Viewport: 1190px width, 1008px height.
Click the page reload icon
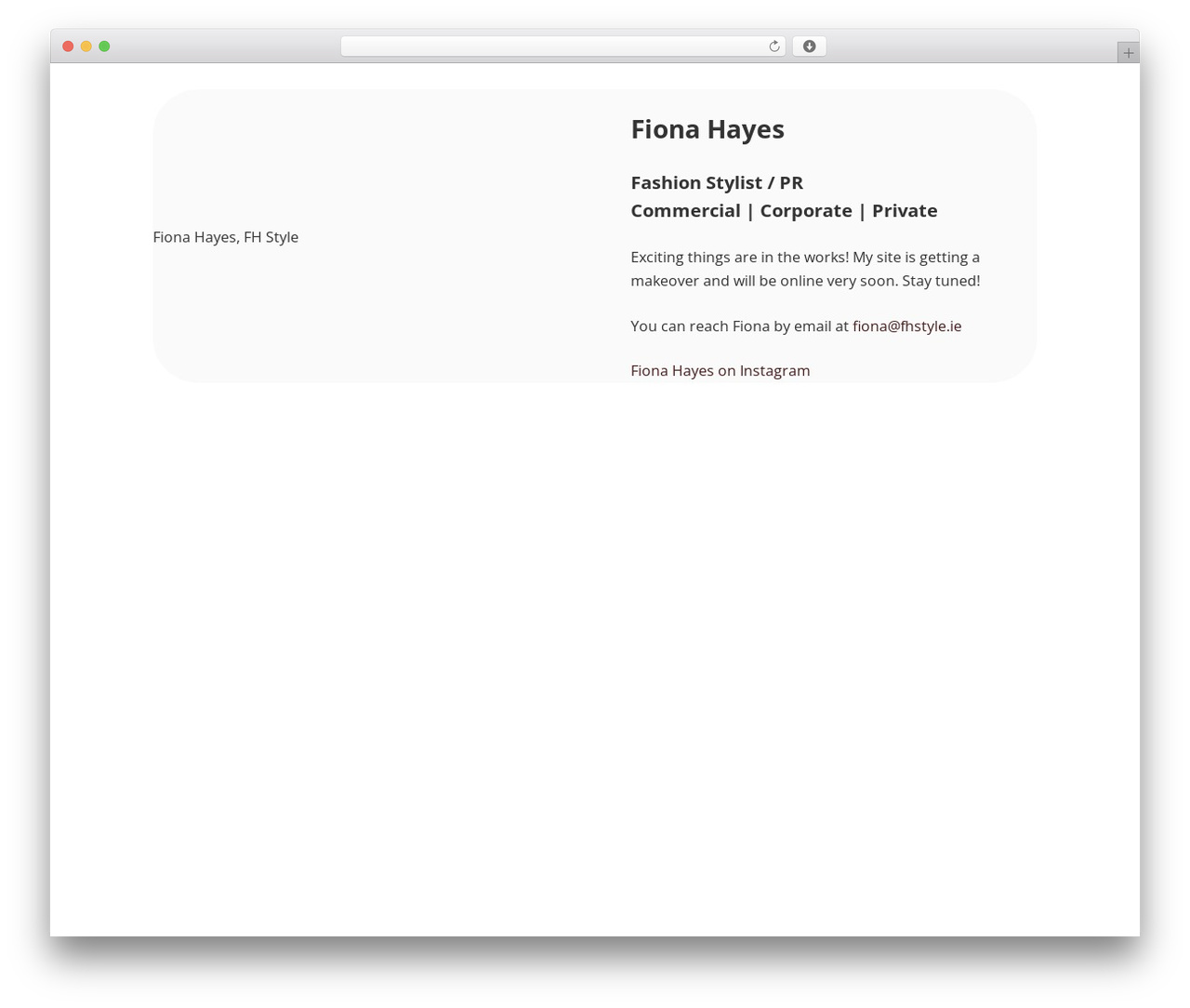click(773, 46)
